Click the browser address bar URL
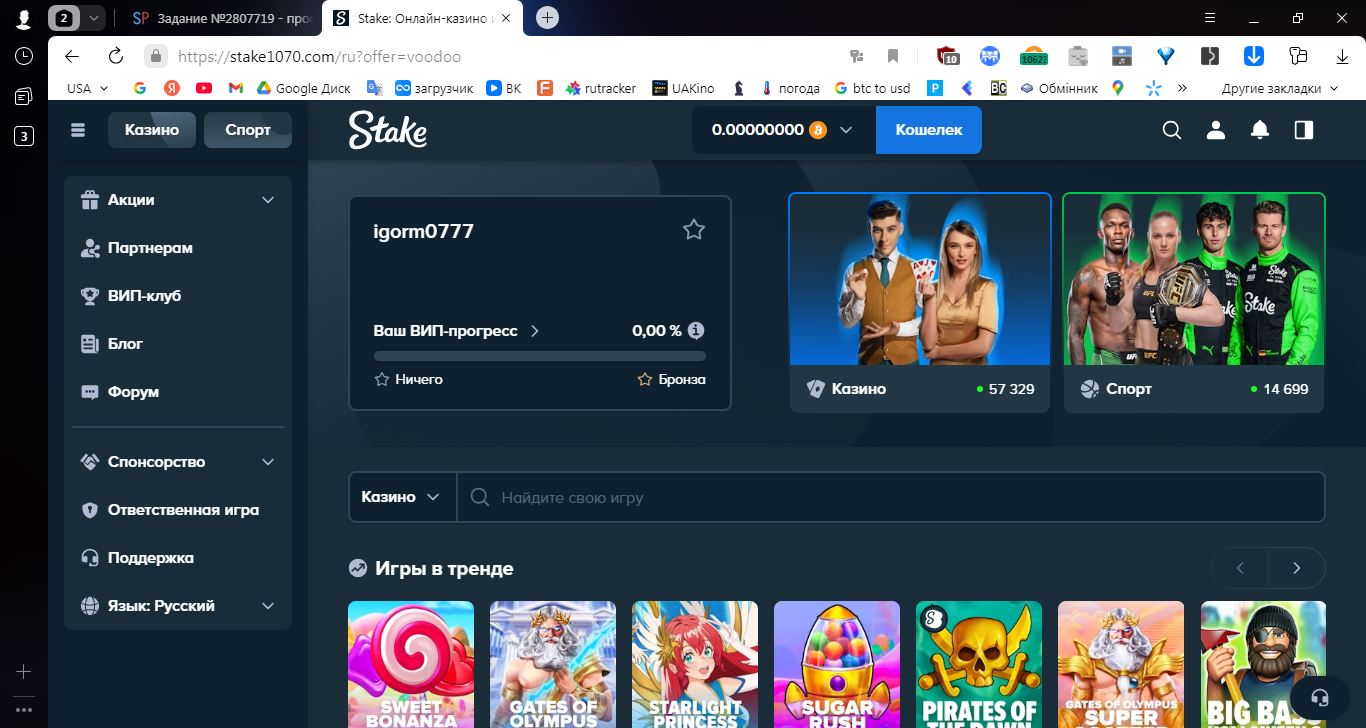Screen dimensions: 1366x728 [319, 57]
